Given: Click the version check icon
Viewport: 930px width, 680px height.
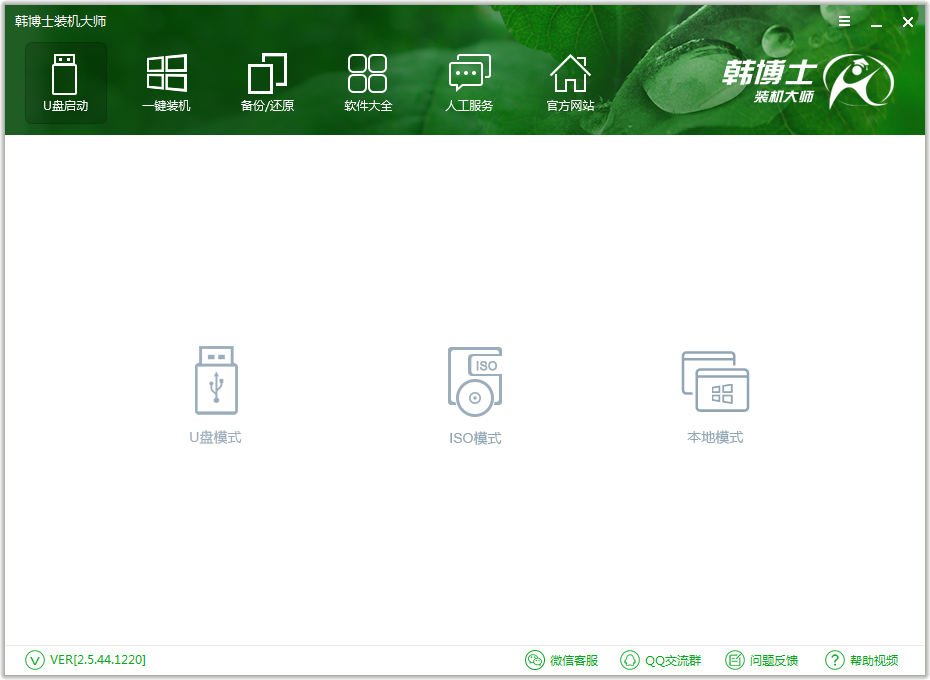Looking at the screenshot, I should [35, 660].
